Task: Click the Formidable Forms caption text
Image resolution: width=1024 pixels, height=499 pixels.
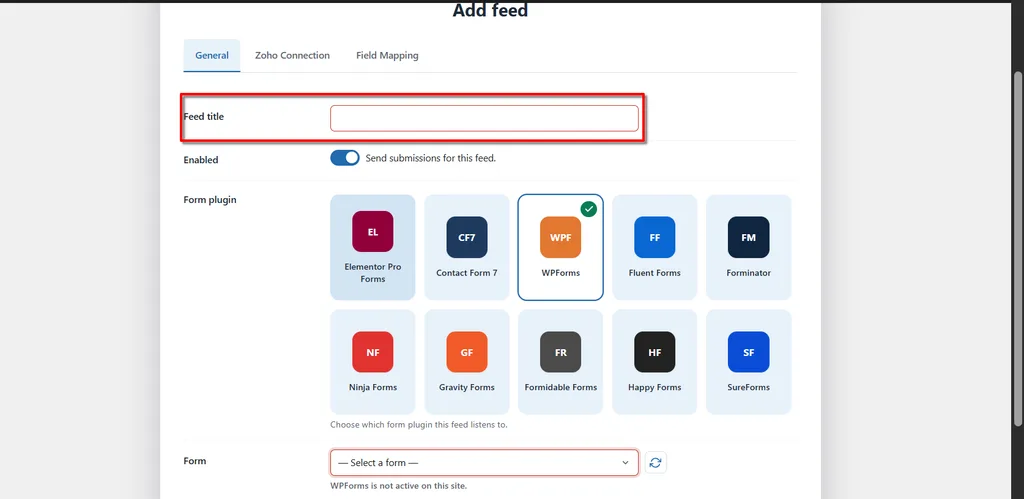Action: tap(560, 387)
